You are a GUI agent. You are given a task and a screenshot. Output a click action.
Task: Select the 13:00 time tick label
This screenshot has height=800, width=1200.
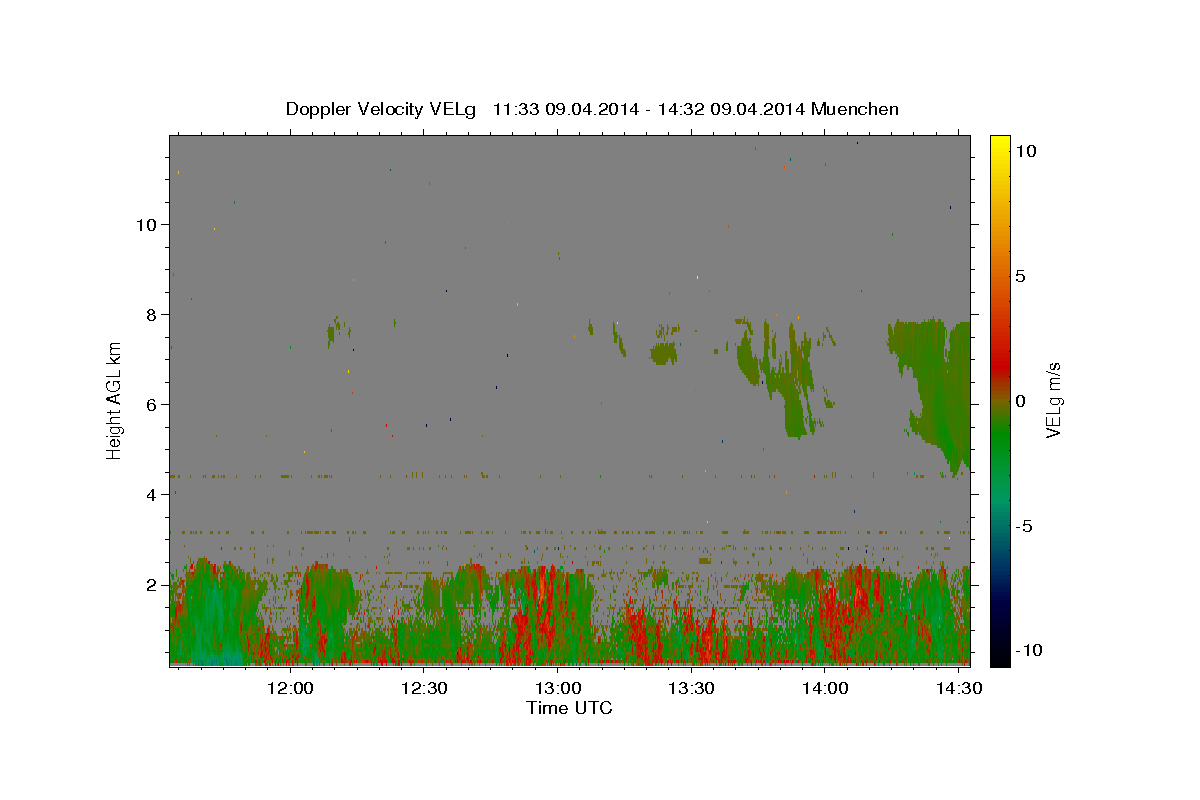click(559, 689)
